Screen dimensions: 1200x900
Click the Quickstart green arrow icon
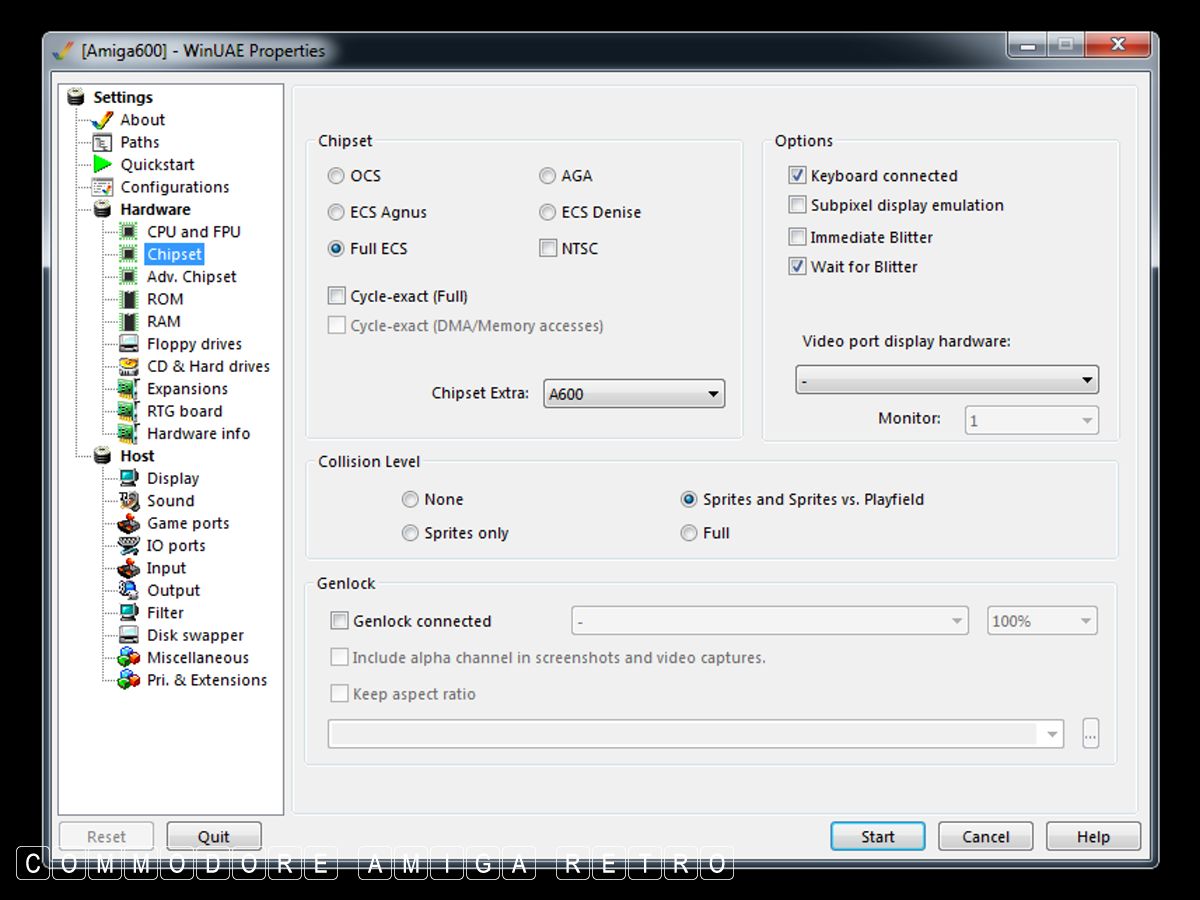click(x=103, y=164)
